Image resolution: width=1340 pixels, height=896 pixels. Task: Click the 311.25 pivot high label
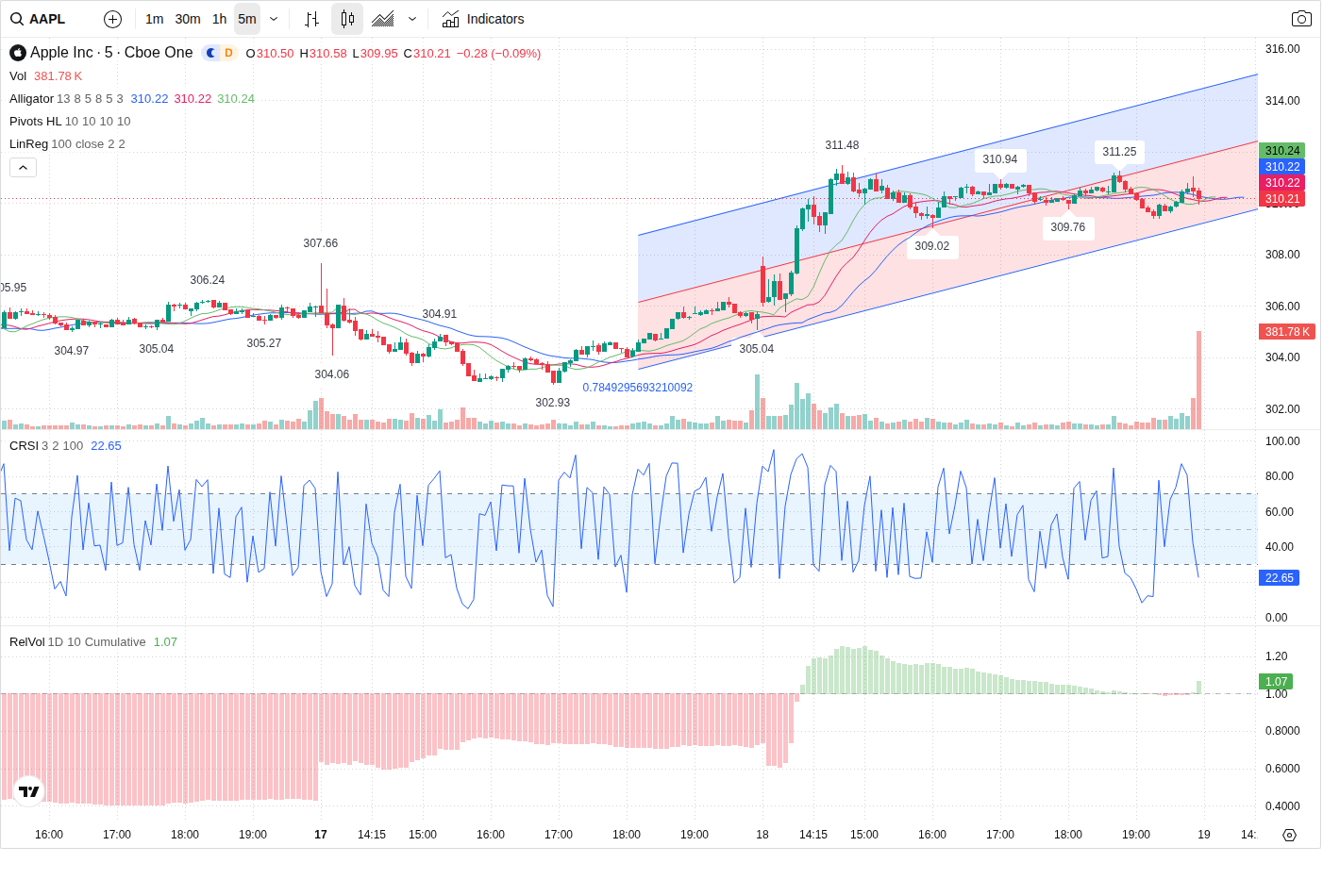click(1119, 152)
